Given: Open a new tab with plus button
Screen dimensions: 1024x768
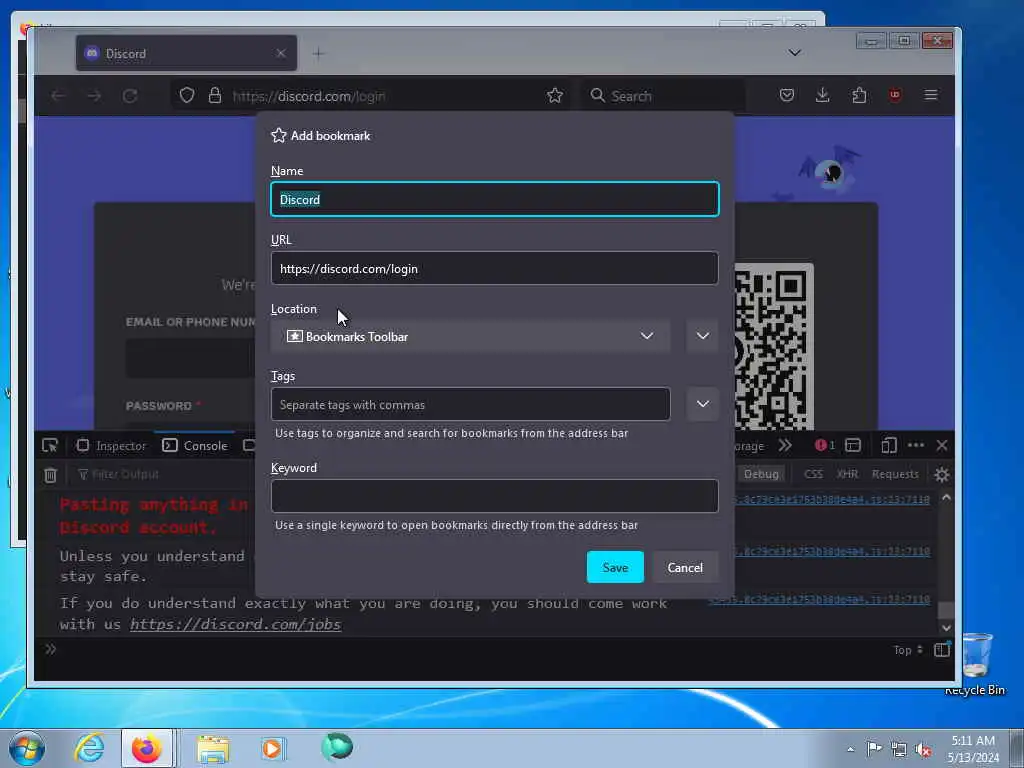Looking at the screenshot, I should coord(318,54).
